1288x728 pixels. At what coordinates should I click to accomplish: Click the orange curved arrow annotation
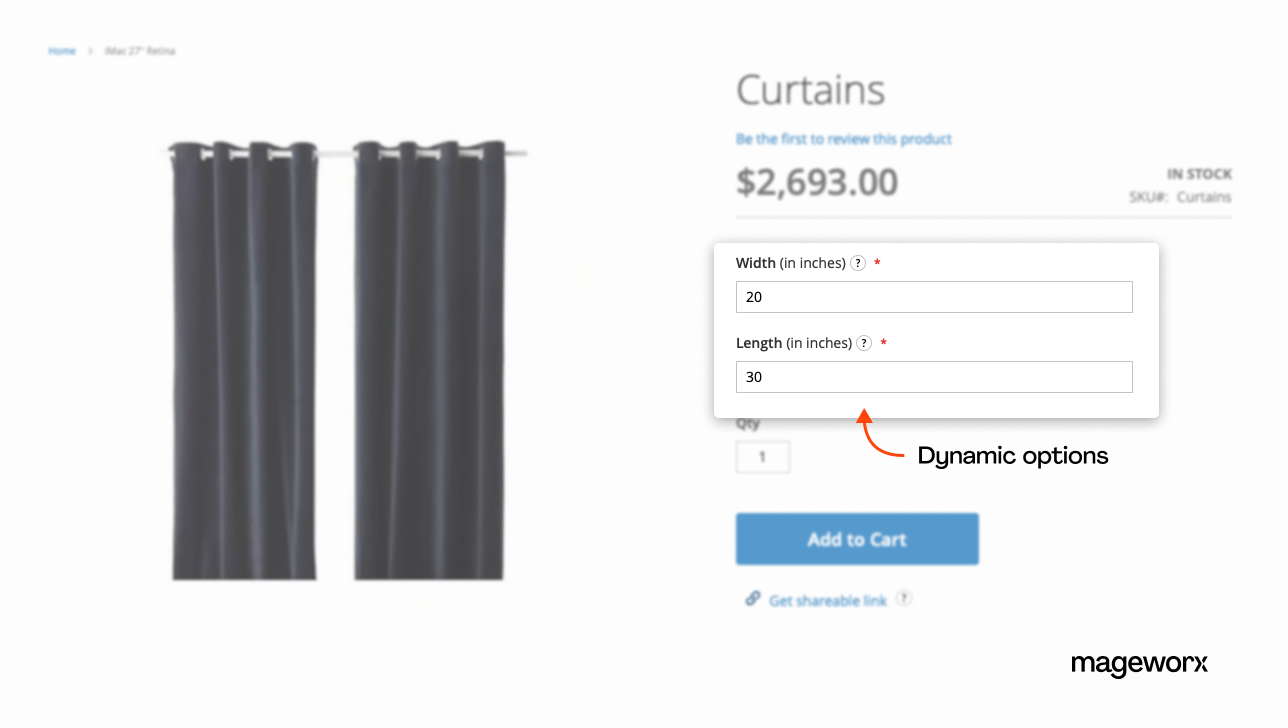[877, 434]
